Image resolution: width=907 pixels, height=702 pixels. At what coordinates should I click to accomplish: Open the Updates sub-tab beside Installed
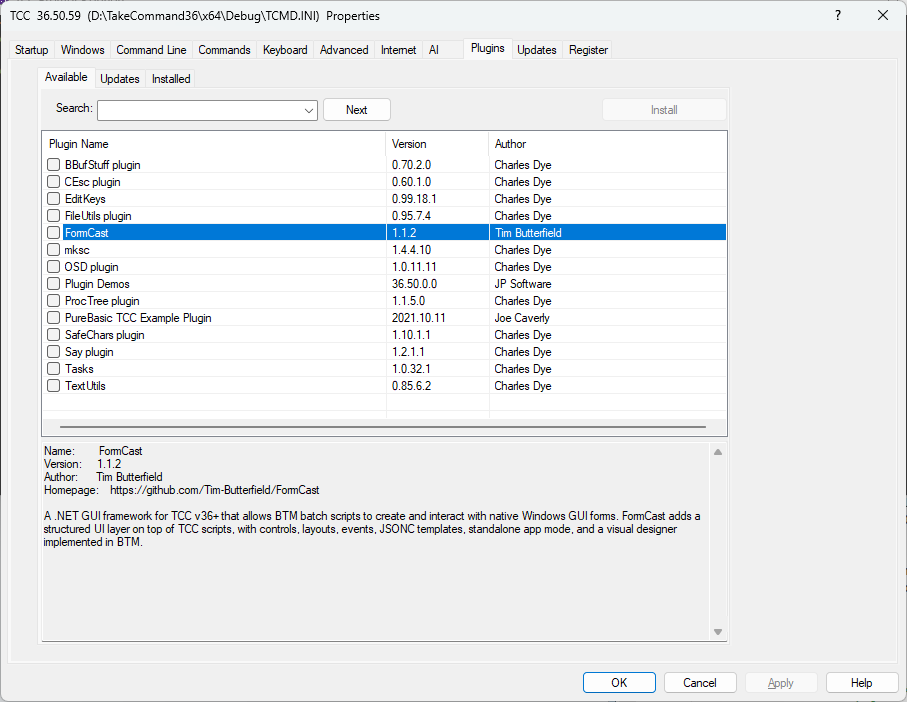pos(120,79)
